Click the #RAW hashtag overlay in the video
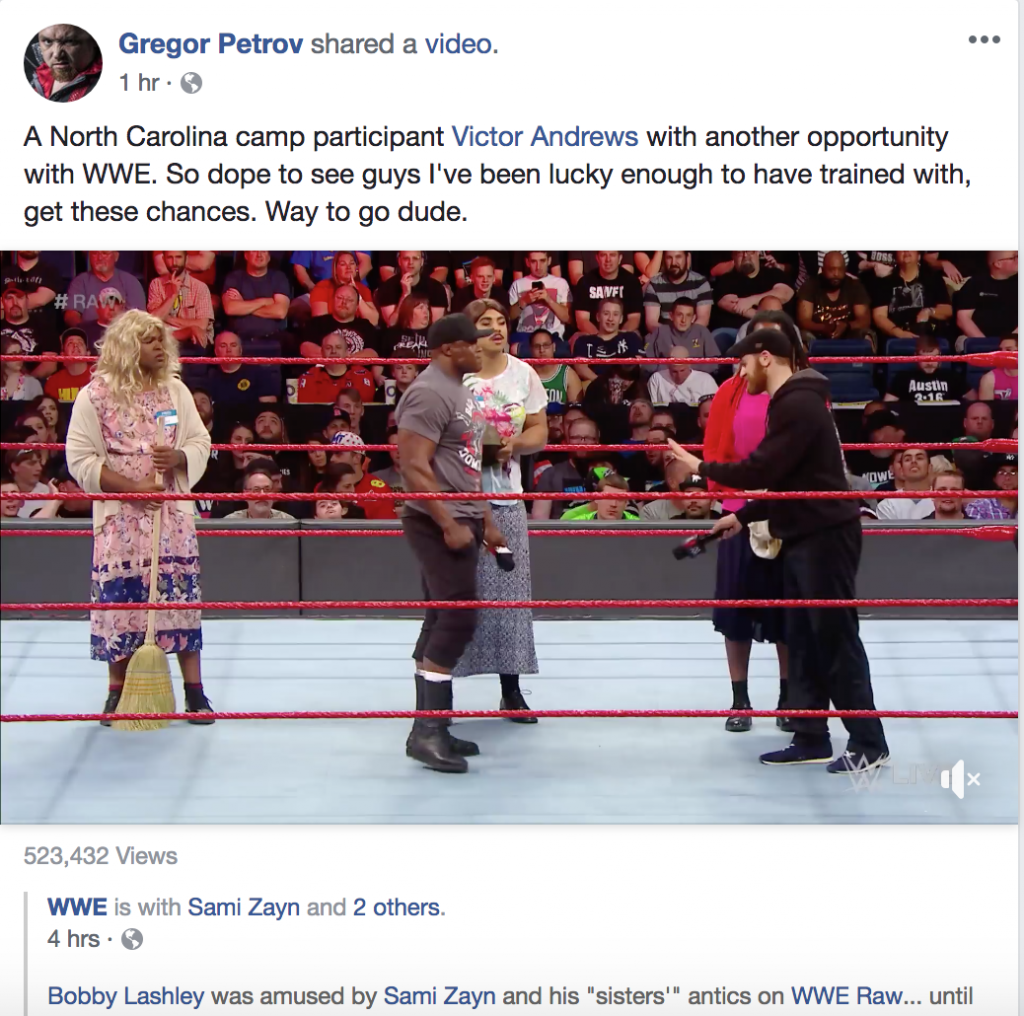The width and height of the screenshot is (1024, 1016). pos(89,301)
